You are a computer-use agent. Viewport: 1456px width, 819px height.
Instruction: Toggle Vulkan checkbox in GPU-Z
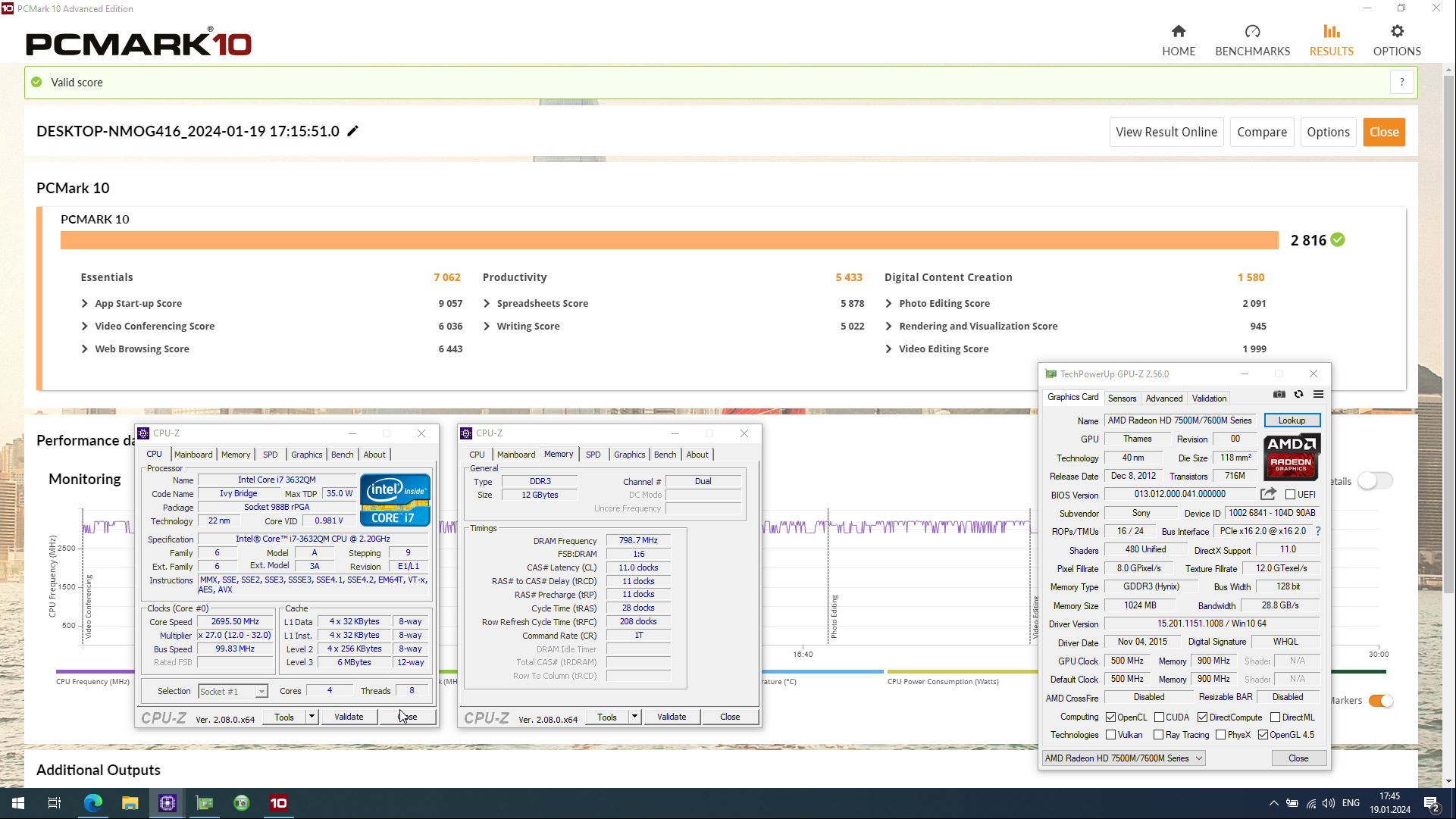tap(1111, 735)
